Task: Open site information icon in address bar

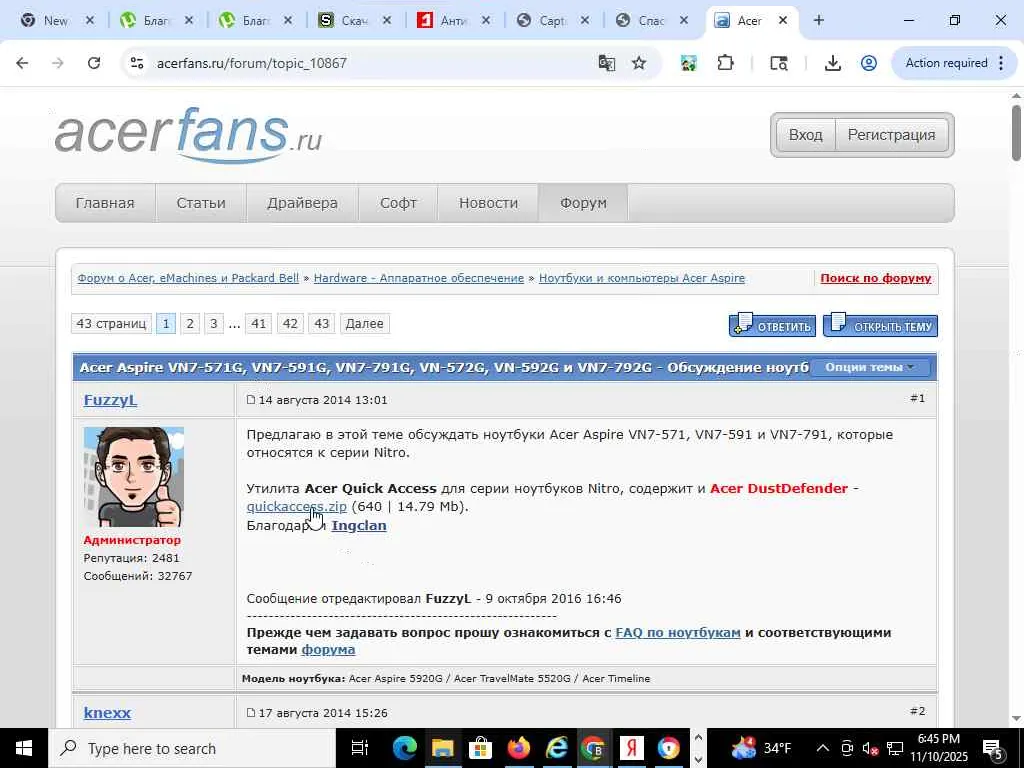Action: 136,63
